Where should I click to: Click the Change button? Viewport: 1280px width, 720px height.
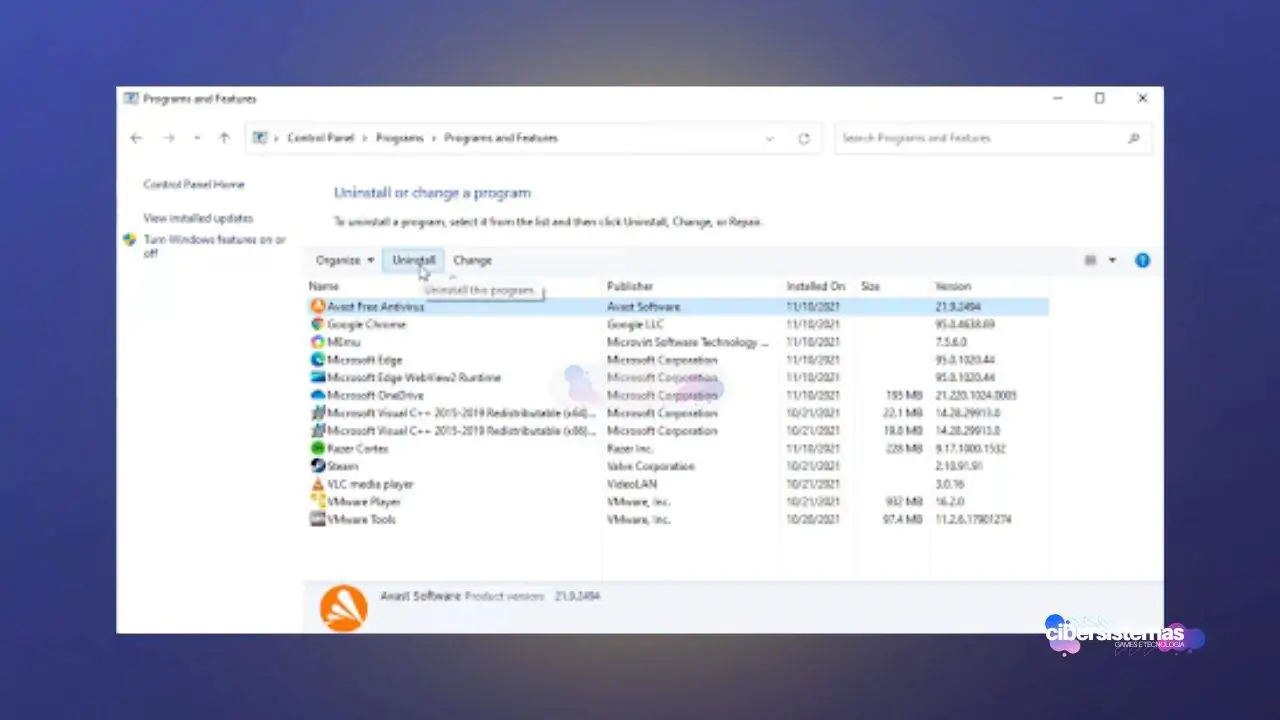(x=472, y=260)
